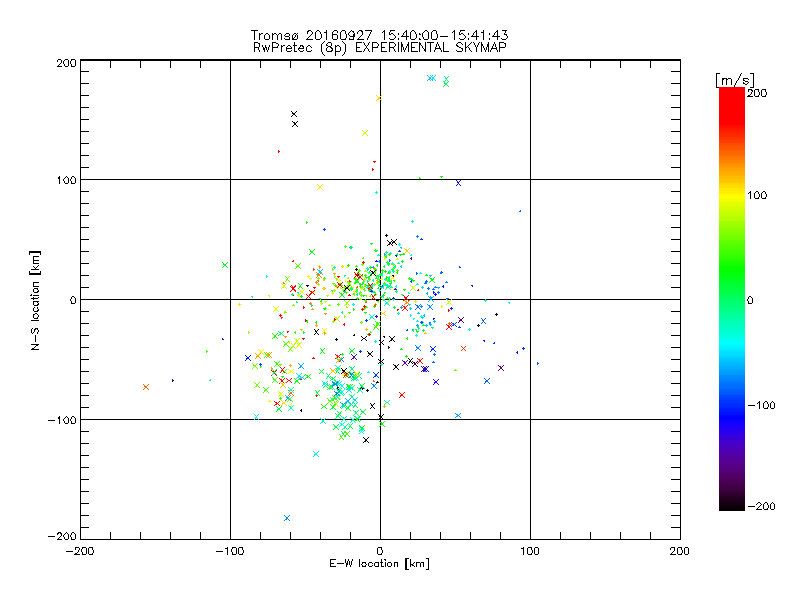Click the 'E-W location [km]' axis label
This screenshot has width=800, height=600.
[379, 564]
